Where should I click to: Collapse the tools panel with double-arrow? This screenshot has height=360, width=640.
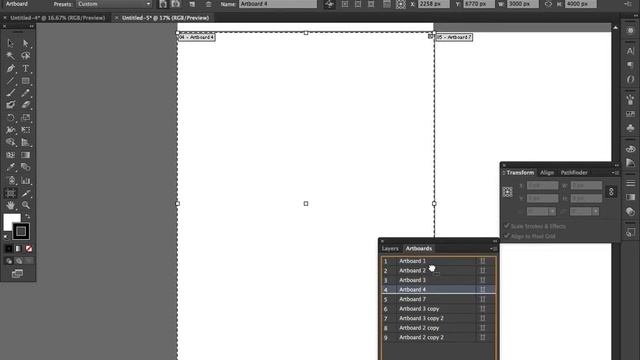coord(31,27)
